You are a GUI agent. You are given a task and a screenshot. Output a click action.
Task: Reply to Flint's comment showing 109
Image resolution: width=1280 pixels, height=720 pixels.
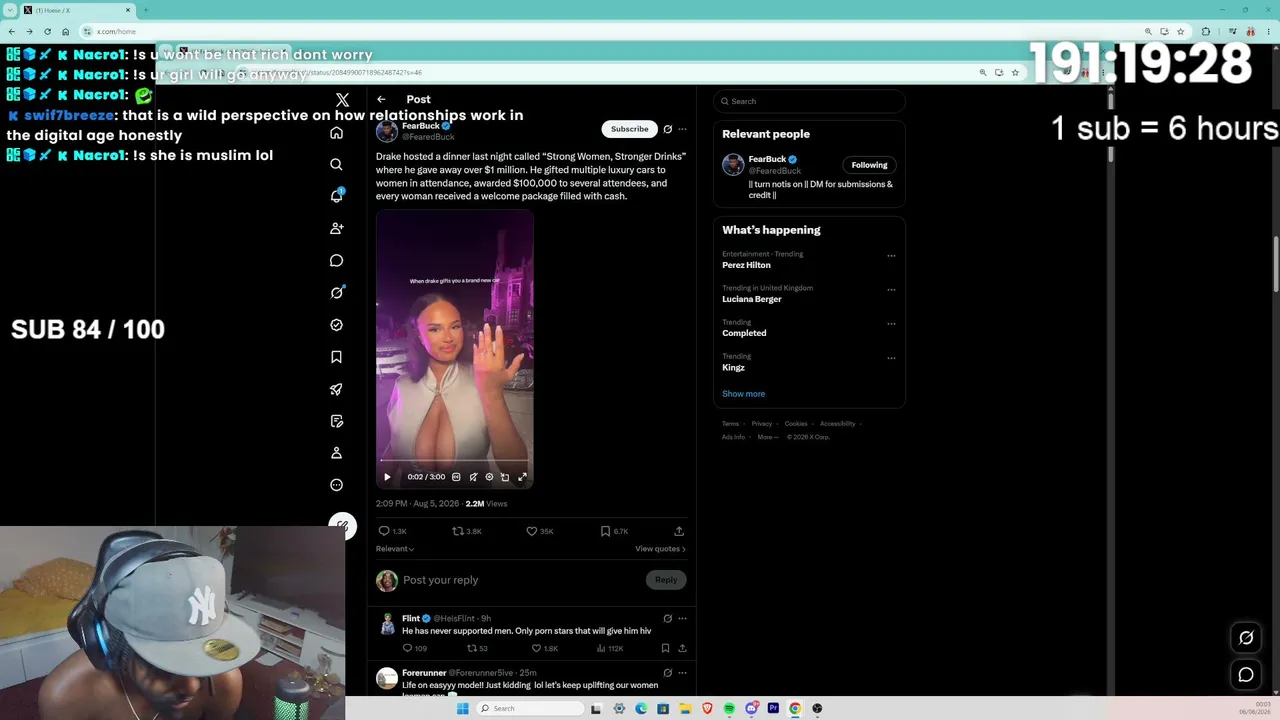click(x=414, y=648)
